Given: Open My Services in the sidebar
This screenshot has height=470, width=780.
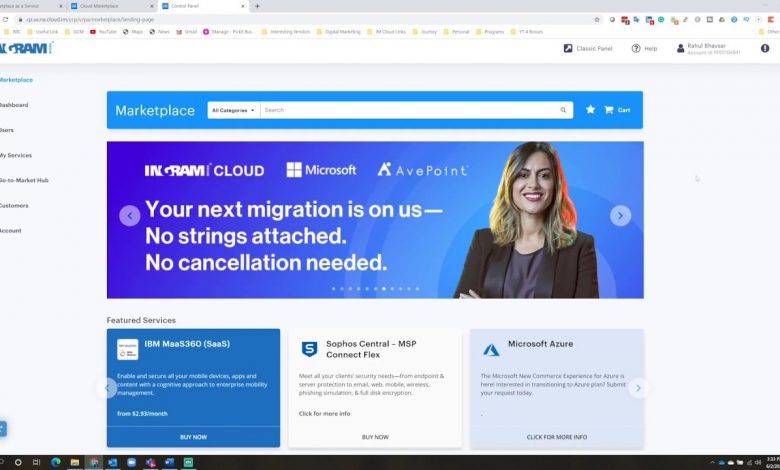Looking at the screenshot, I should (x=16, y=155).
